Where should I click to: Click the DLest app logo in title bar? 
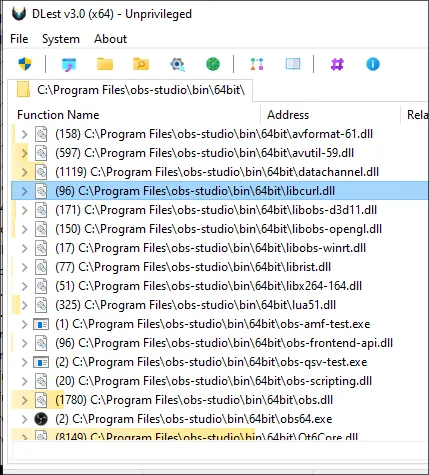point(19,14)
